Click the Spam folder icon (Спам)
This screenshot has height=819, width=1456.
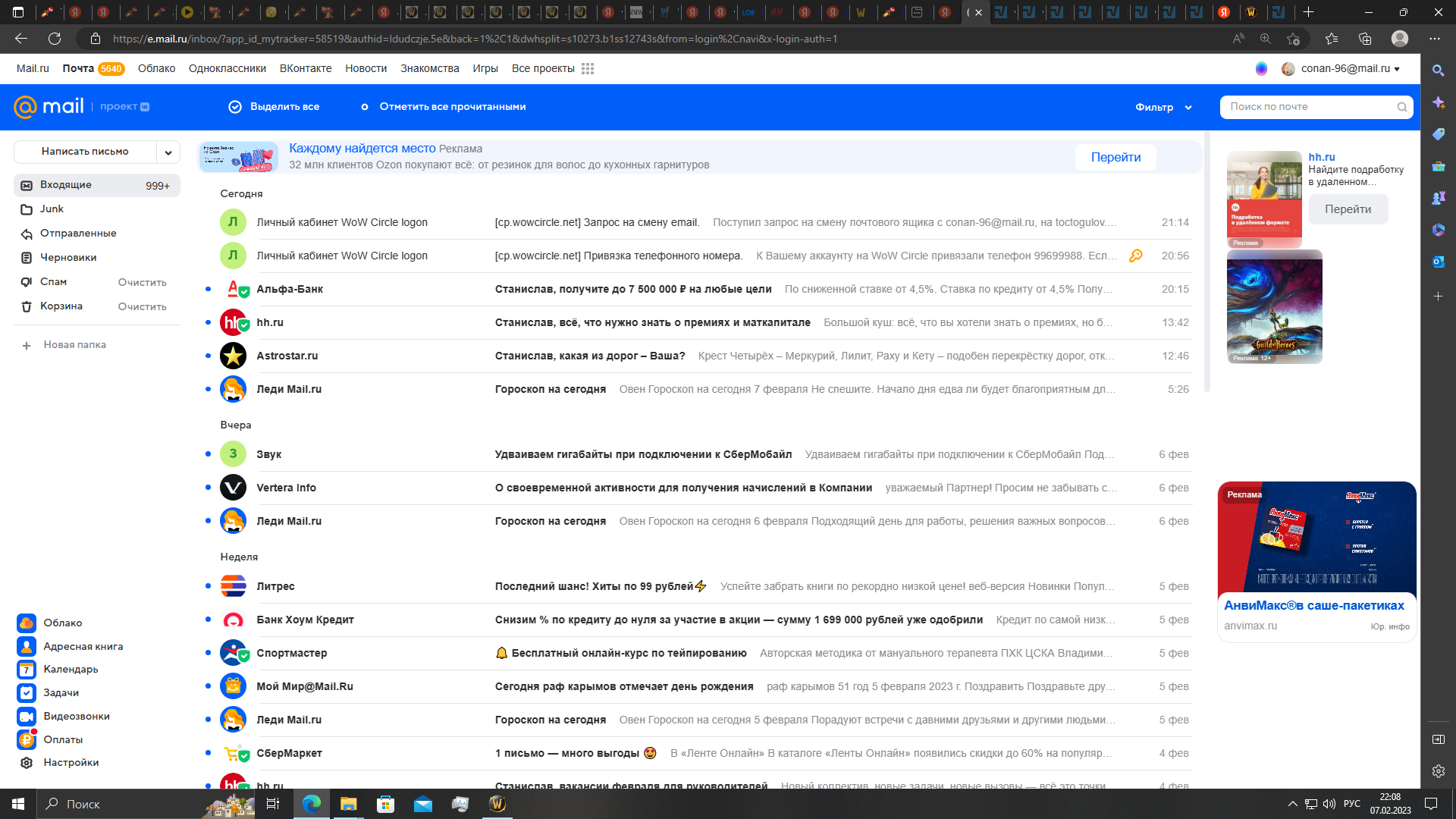pyautogui.click(x=27, y=282)
